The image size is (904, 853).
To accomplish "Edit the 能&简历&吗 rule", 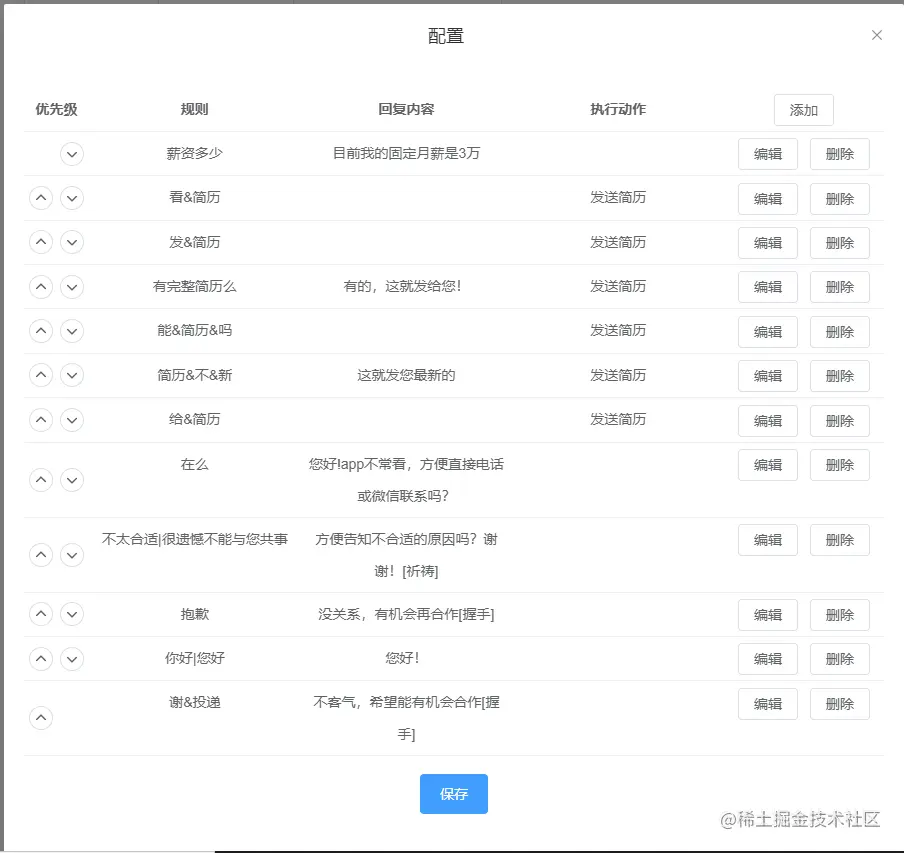I will [768, 331].
